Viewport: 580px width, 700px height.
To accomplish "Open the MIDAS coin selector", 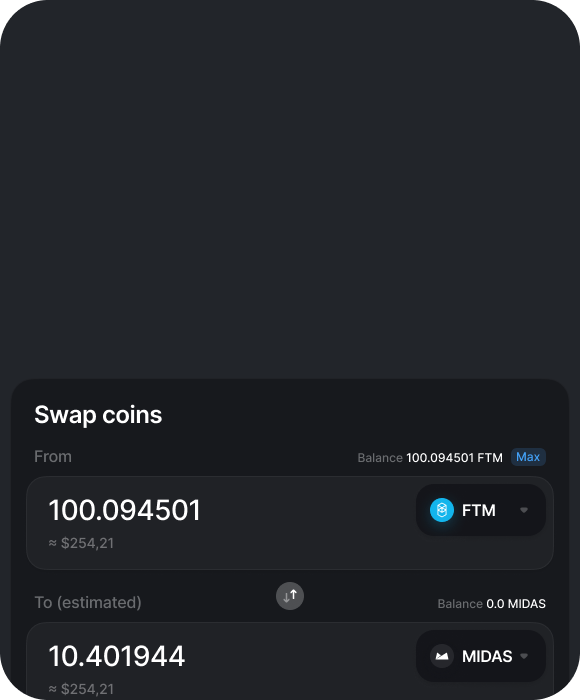I will tap(481, 656).
